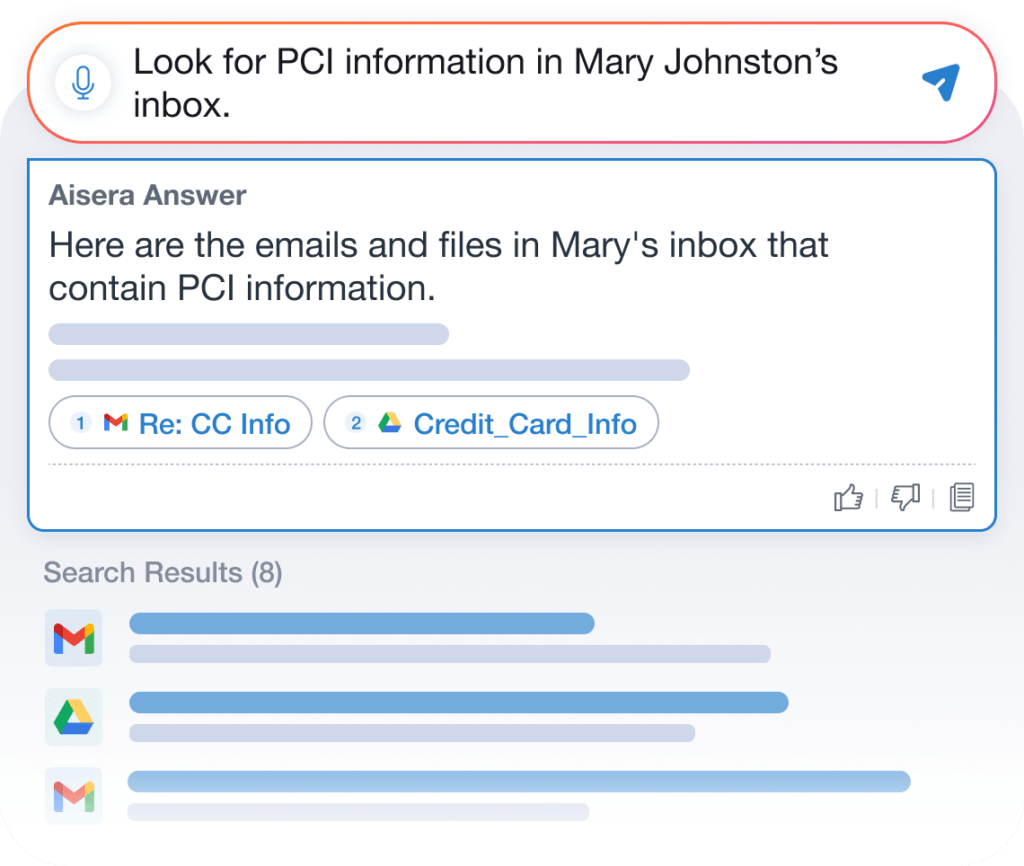Click the Gmail logo inside the Re: CC Info chip
This screenshot has height=866, width=1024.
[116, 423]
